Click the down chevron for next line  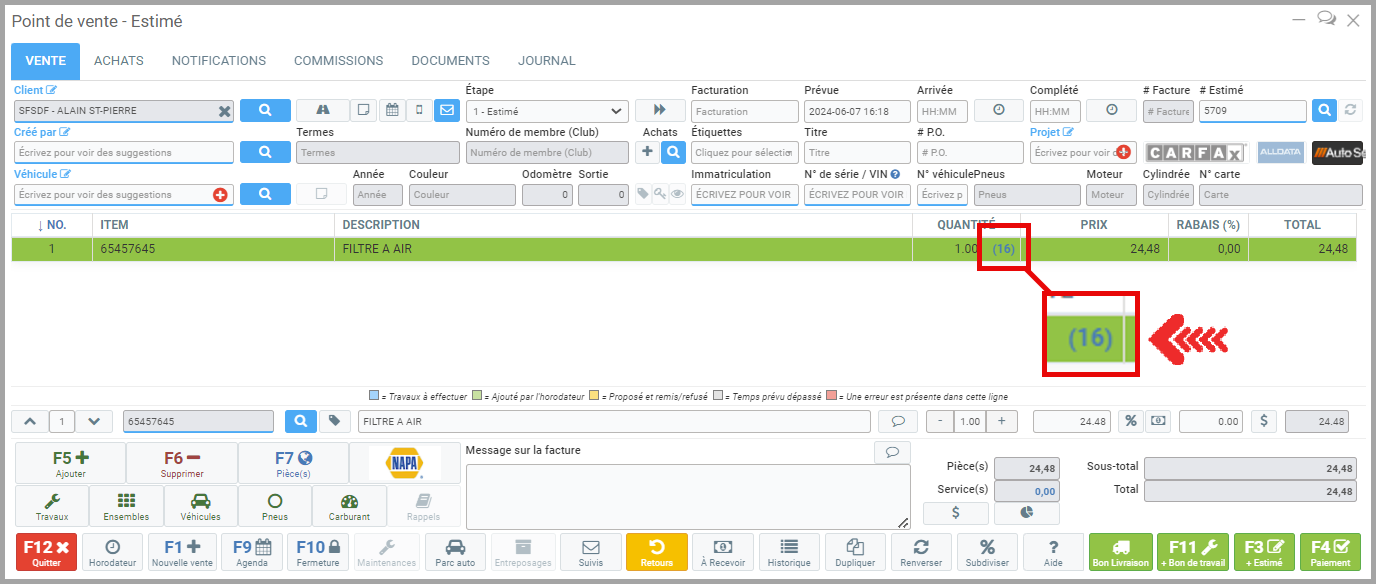click(x=94, y=421)
